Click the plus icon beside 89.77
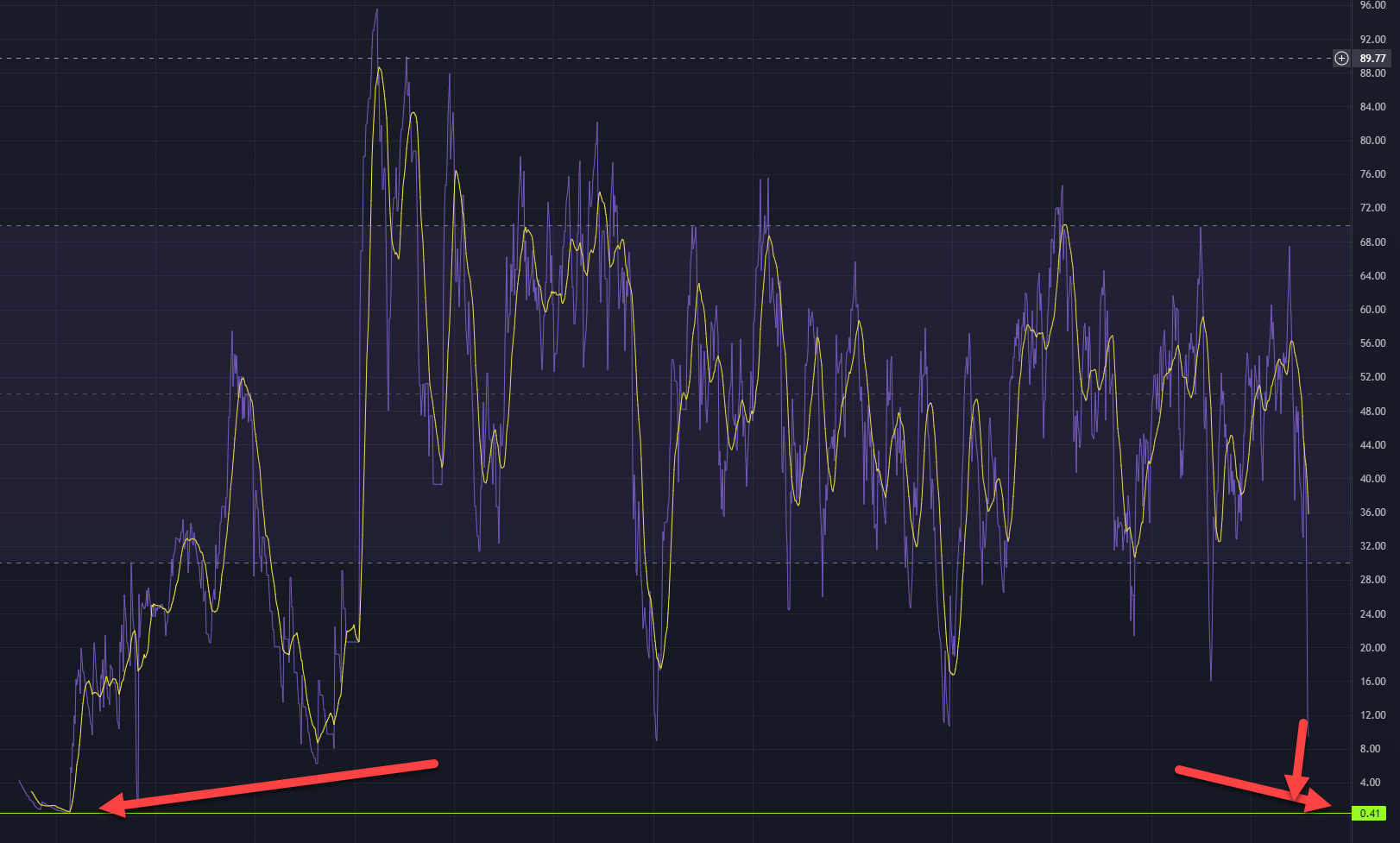 pos(1341,59)
